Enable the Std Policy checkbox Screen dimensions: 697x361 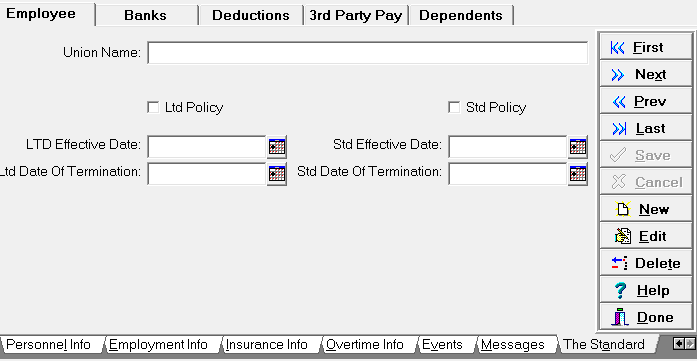pyautogui.click(x=454, y=107)
